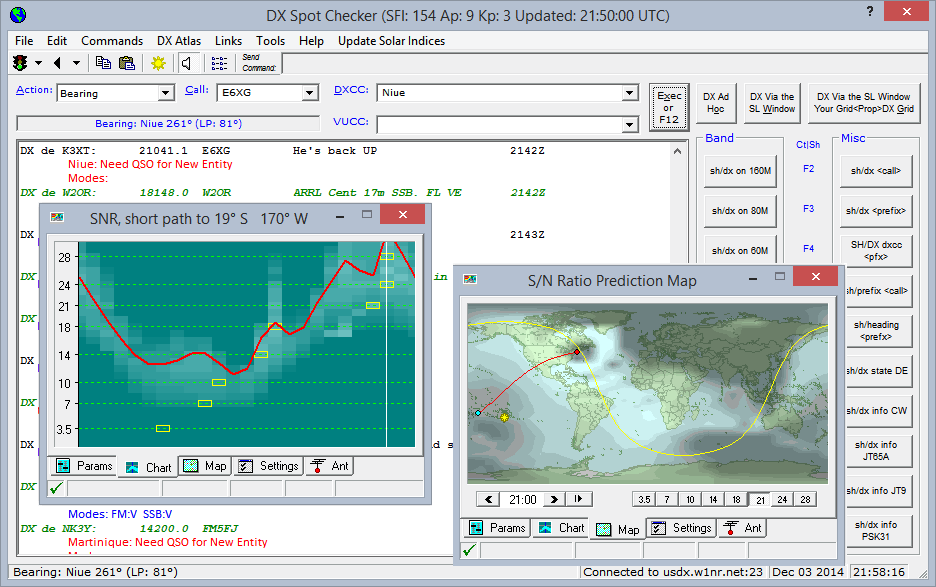Select the 18 MHz band button on map
The image size is (936, 587).
(x=736, y=500)
